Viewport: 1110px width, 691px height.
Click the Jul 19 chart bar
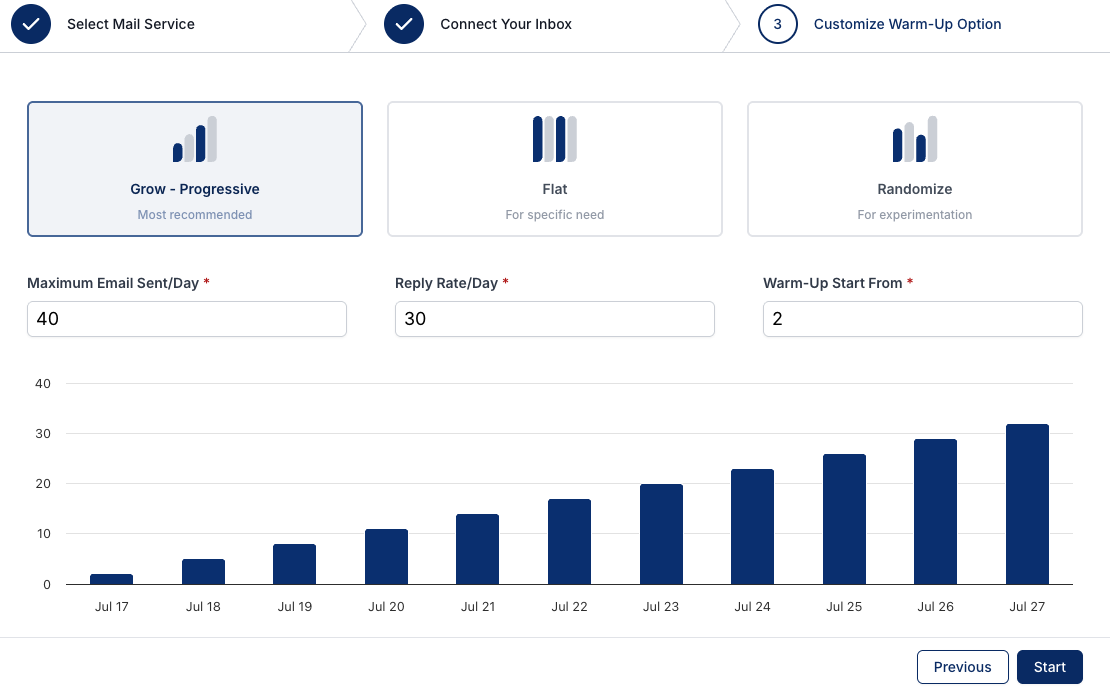pos(294,564)
